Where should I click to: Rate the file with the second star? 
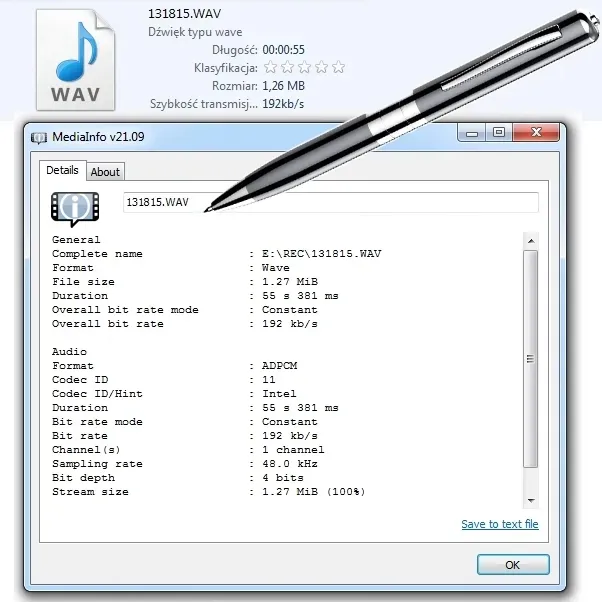tap(287, 67)
